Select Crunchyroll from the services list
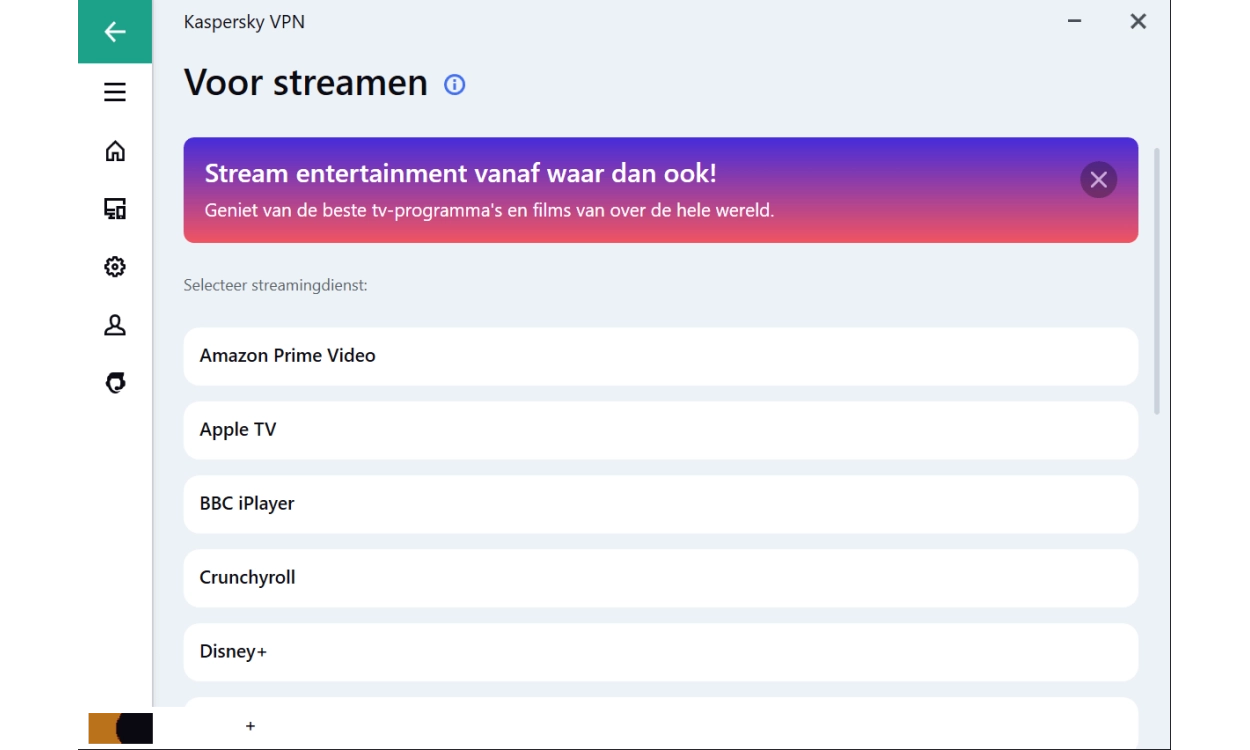 [660, 578]
